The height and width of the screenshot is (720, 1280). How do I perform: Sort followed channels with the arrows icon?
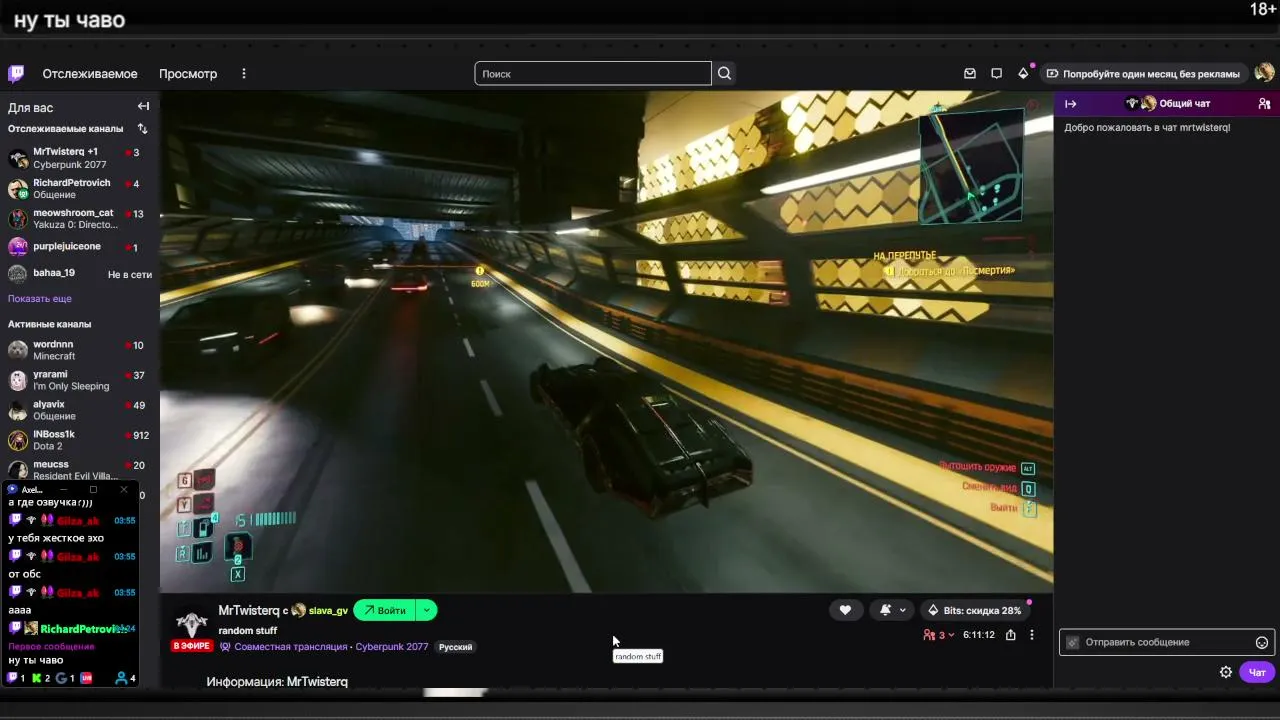pos(142,129)
